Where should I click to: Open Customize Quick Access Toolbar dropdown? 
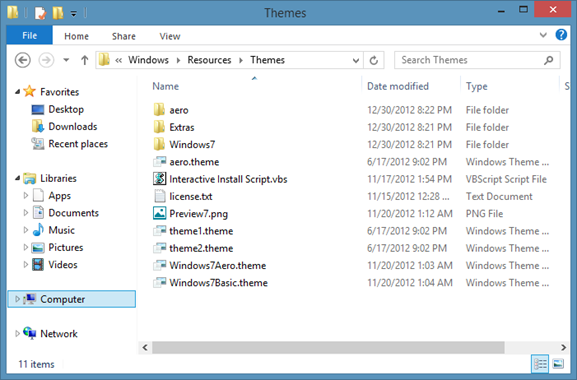pyautogui.click(x=74, y=14)
